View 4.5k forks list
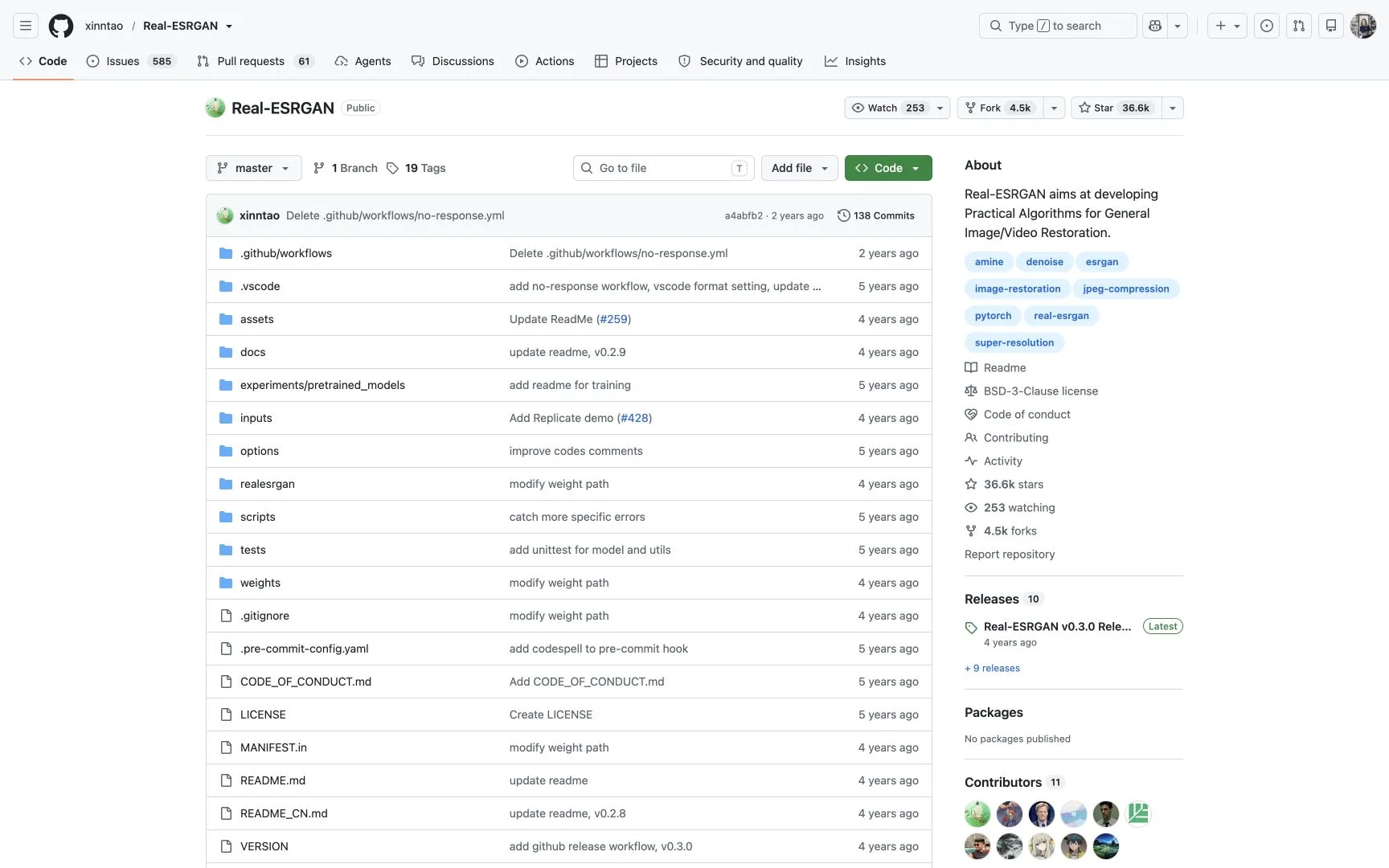1389x868 pixels. (x=1001, y=530)
